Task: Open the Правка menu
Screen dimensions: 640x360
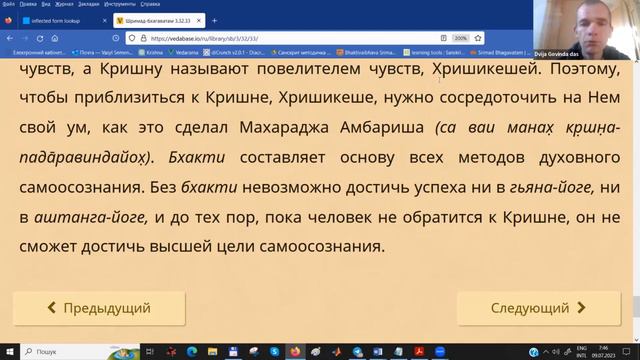Action: point(28,4)
